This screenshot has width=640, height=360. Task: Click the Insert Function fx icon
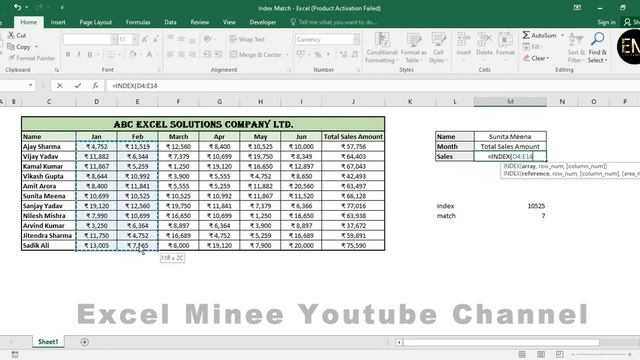95,85
